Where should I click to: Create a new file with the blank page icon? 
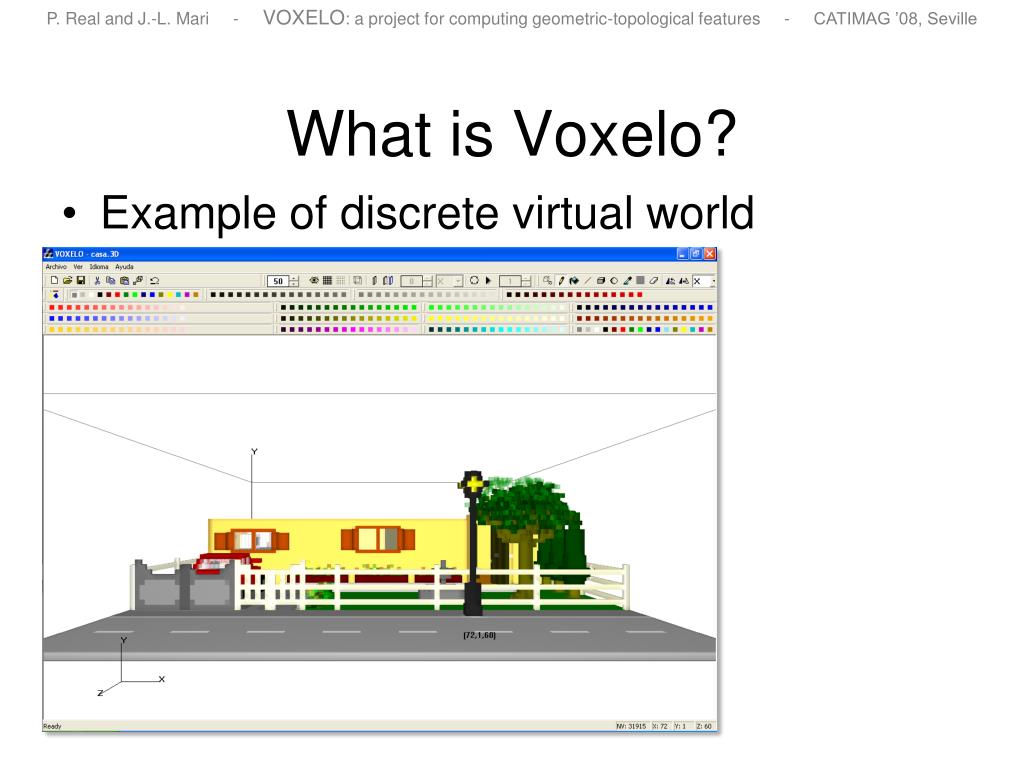tap(54, 280)
